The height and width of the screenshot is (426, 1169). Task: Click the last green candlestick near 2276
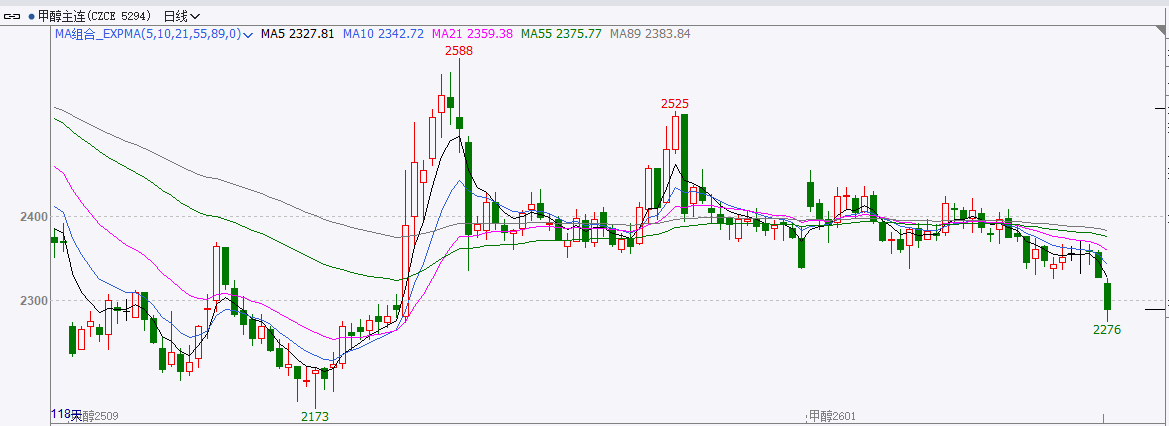[1107, 296]
